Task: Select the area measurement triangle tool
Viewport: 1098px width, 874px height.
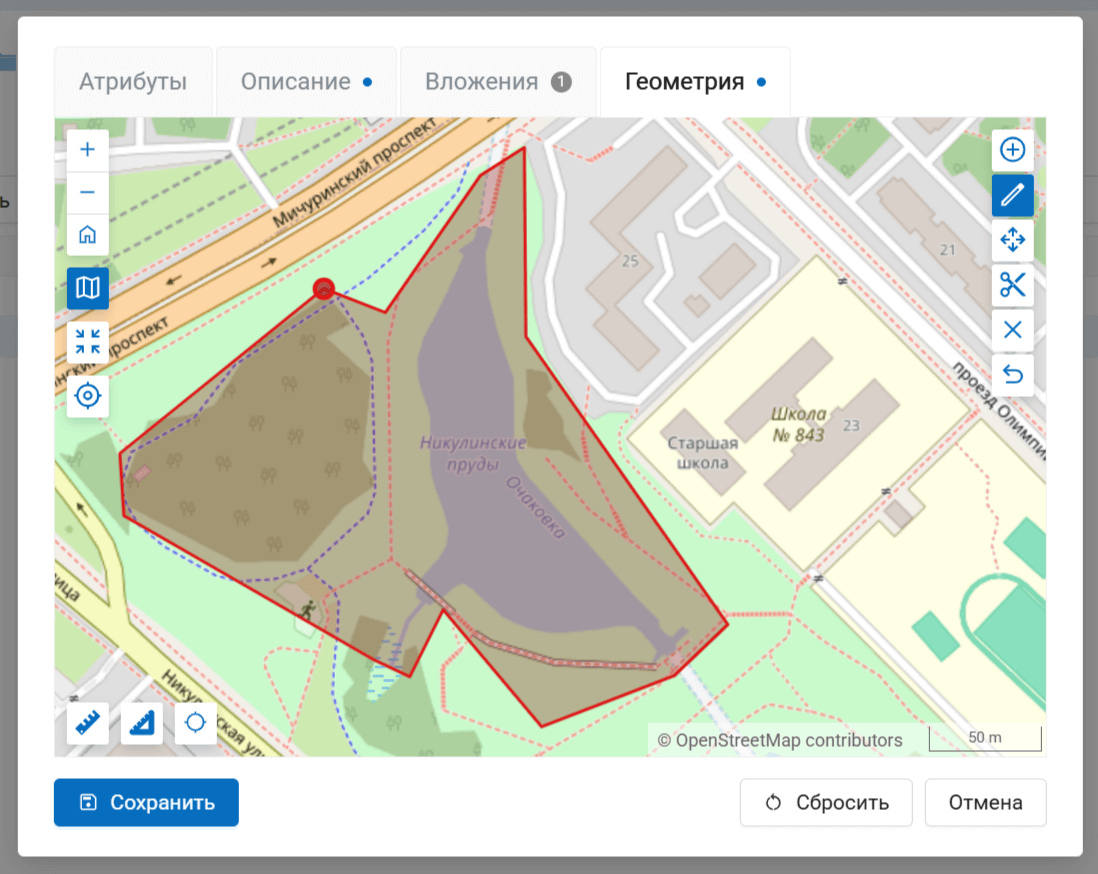Action: coord(142,722)
